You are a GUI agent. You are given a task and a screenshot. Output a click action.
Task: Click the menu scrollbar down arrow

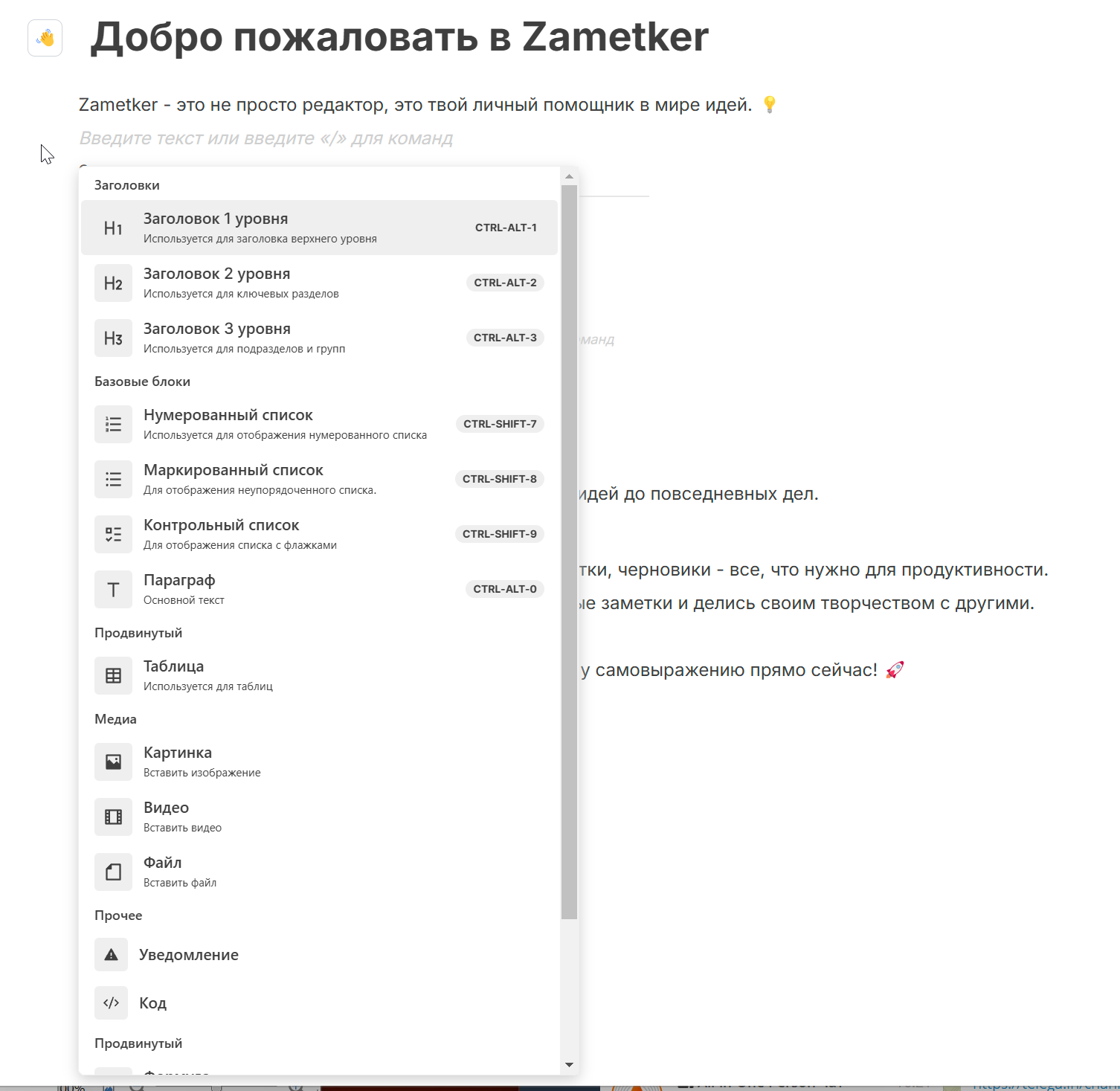[x=569, y=1065]
